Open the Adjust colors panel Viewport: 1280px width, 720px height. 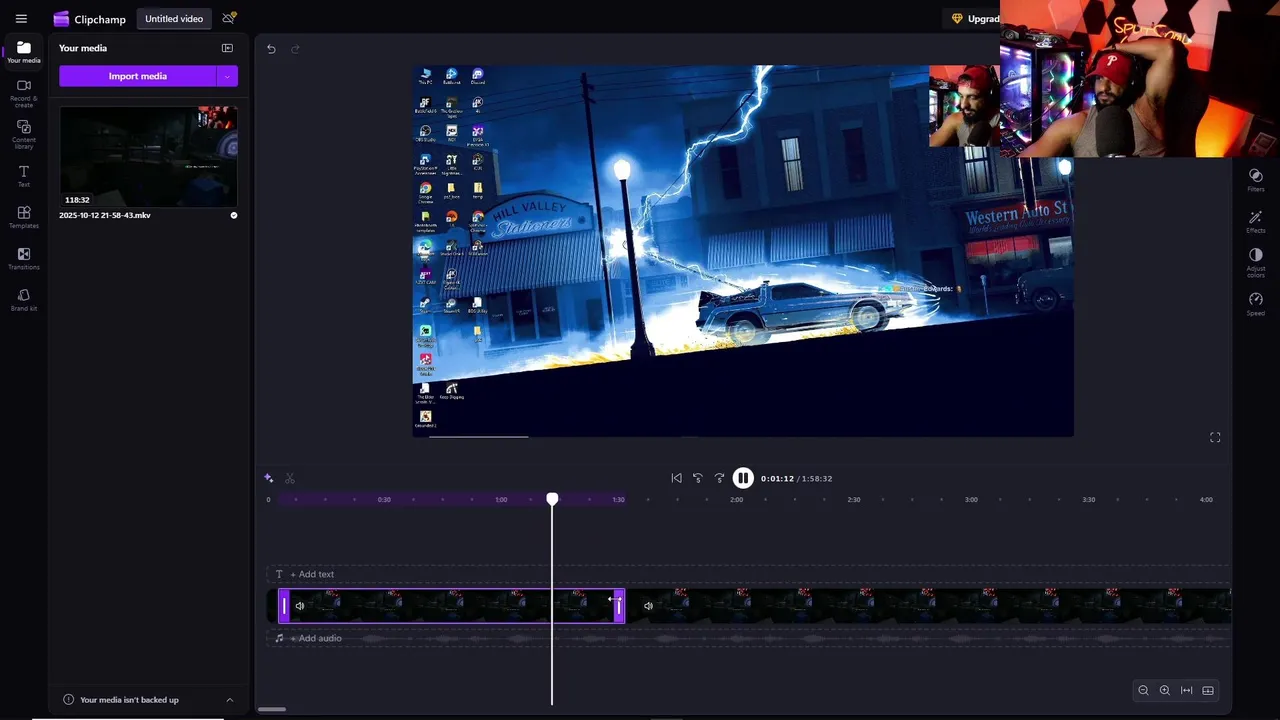[x=1256, y=261]
